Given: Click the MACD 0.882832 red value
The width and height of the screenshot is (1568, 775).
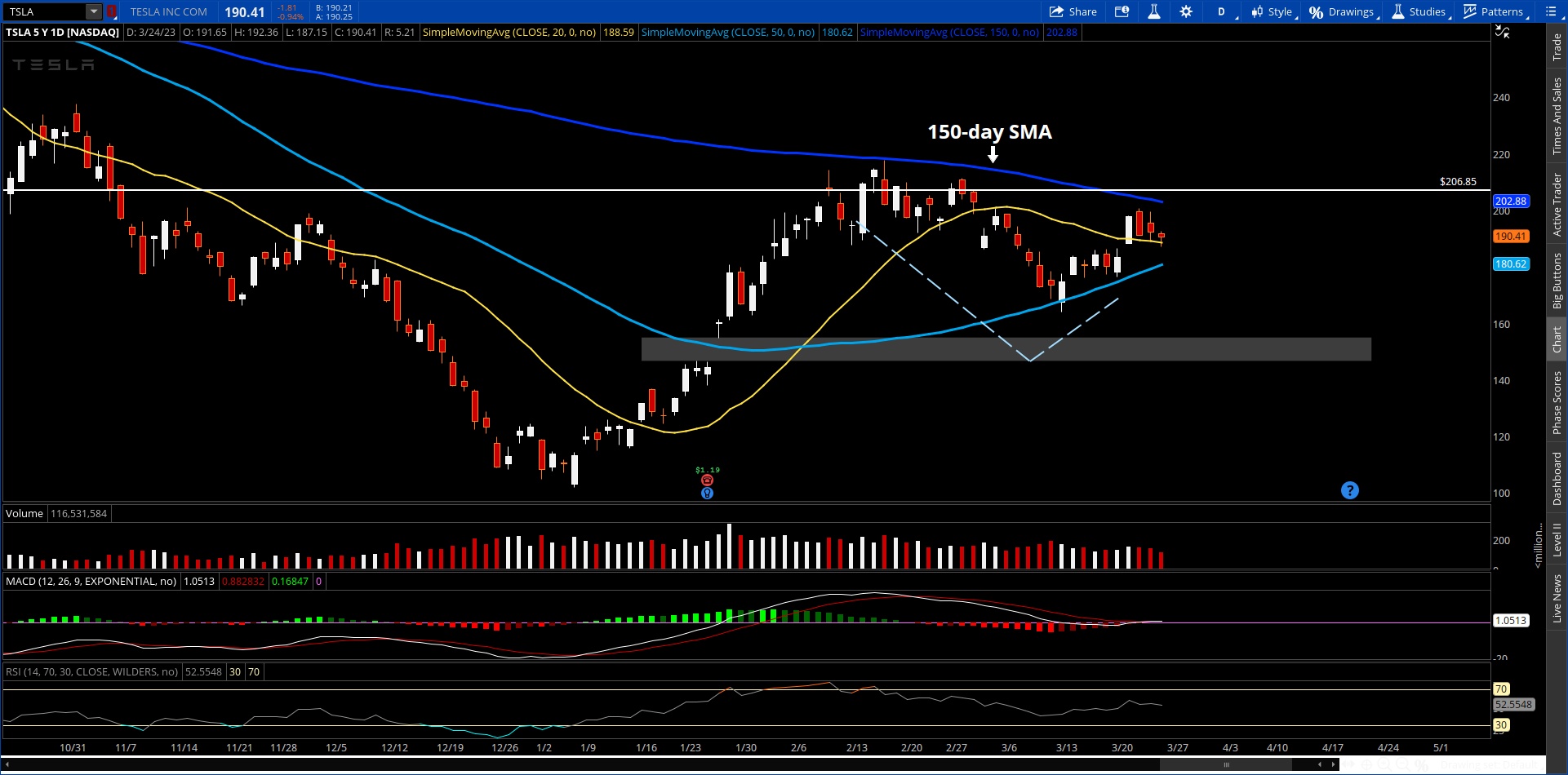Looking at the screenshot, I should point(243,581).
